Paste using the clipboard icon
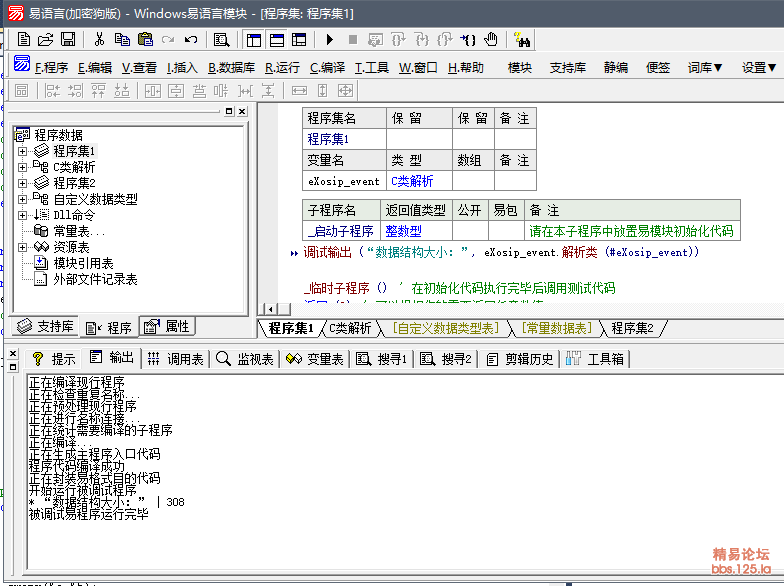Image resolution: width=784 pixels, height=586 pixels. 145,40
